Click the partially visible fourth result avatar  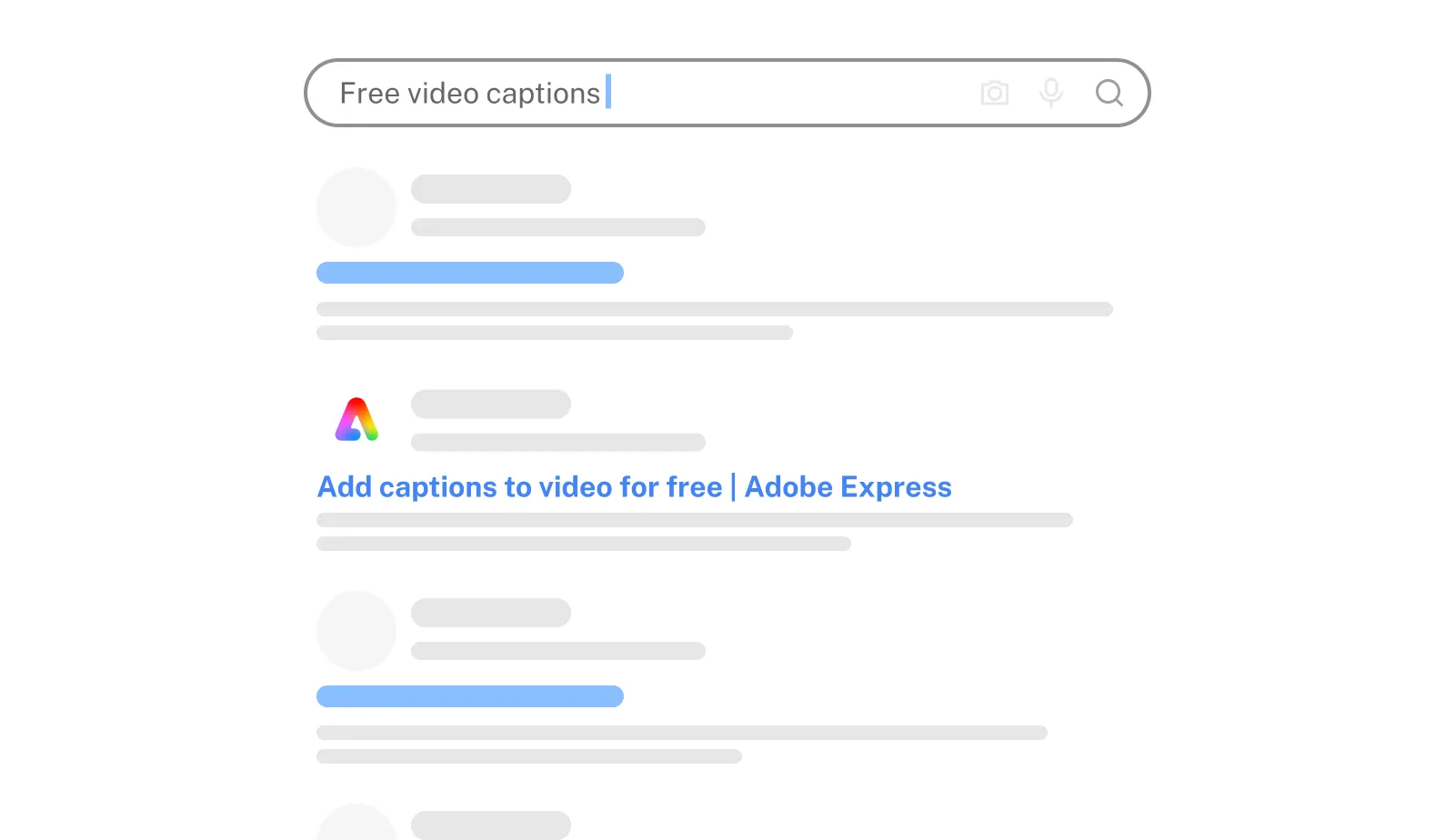pyautogui.click(x=356, y=824)
